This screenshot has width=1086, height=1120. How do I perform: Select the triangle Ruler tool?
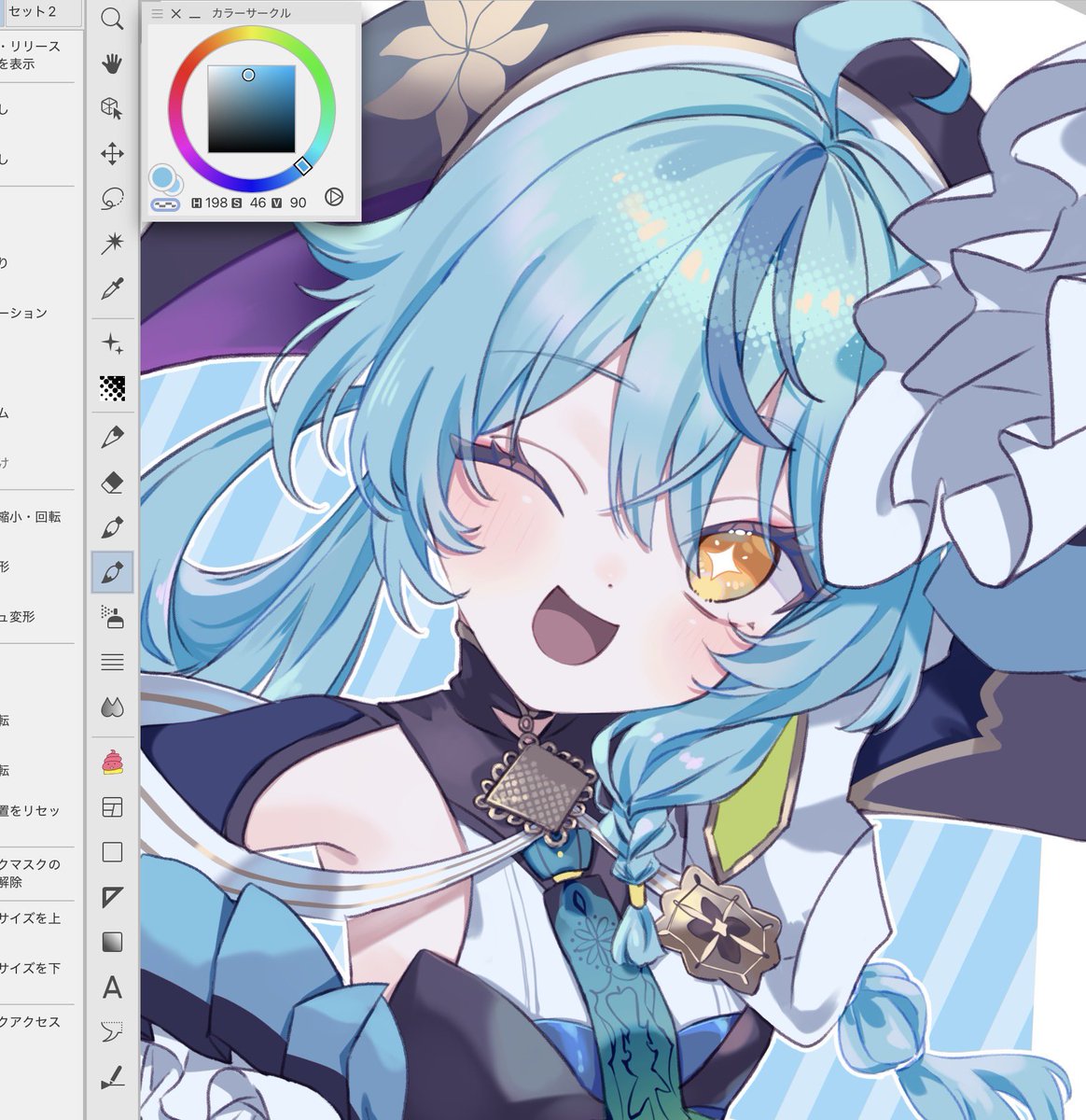pos(112,897)
